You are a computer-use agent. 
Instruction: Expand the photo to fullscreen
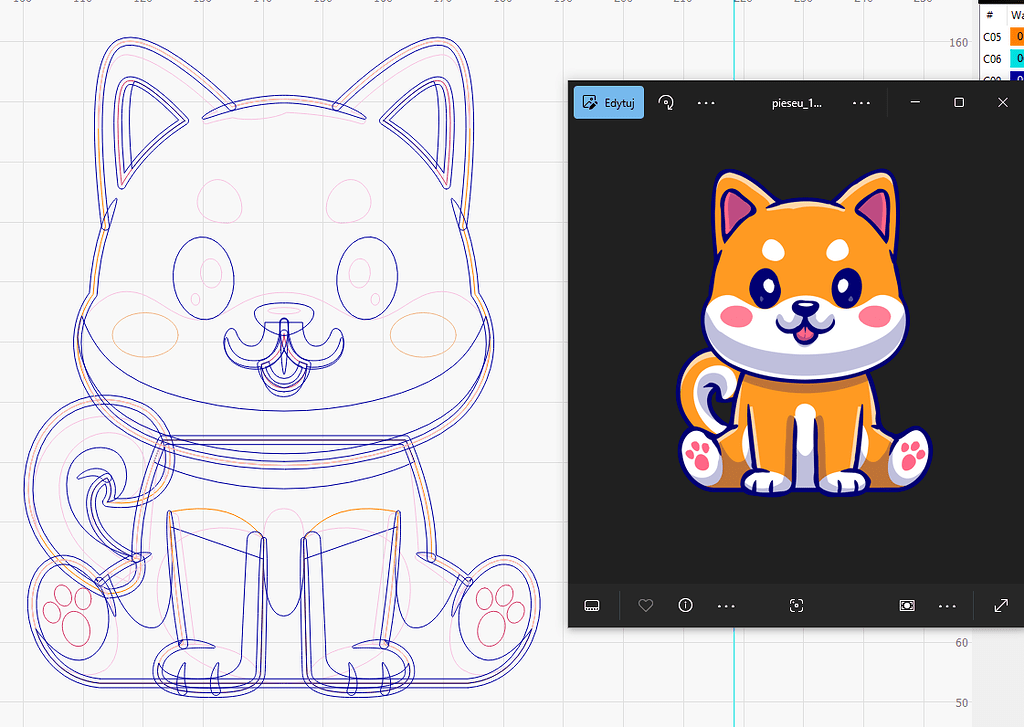pyautogui.click(x=1001, y=606)
